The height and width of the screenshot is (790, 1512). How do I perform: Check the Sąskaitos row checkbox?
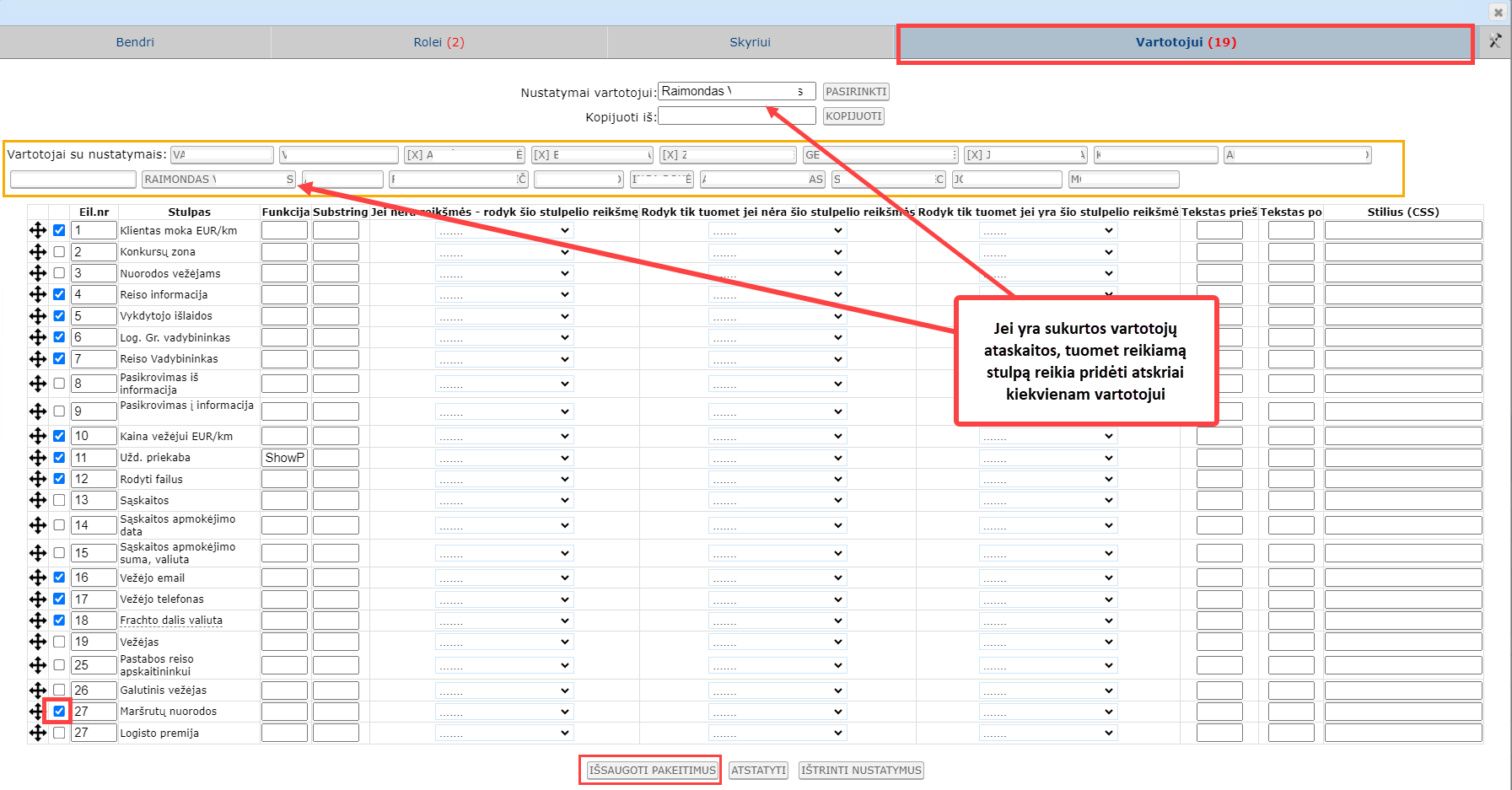pos(59,500)
